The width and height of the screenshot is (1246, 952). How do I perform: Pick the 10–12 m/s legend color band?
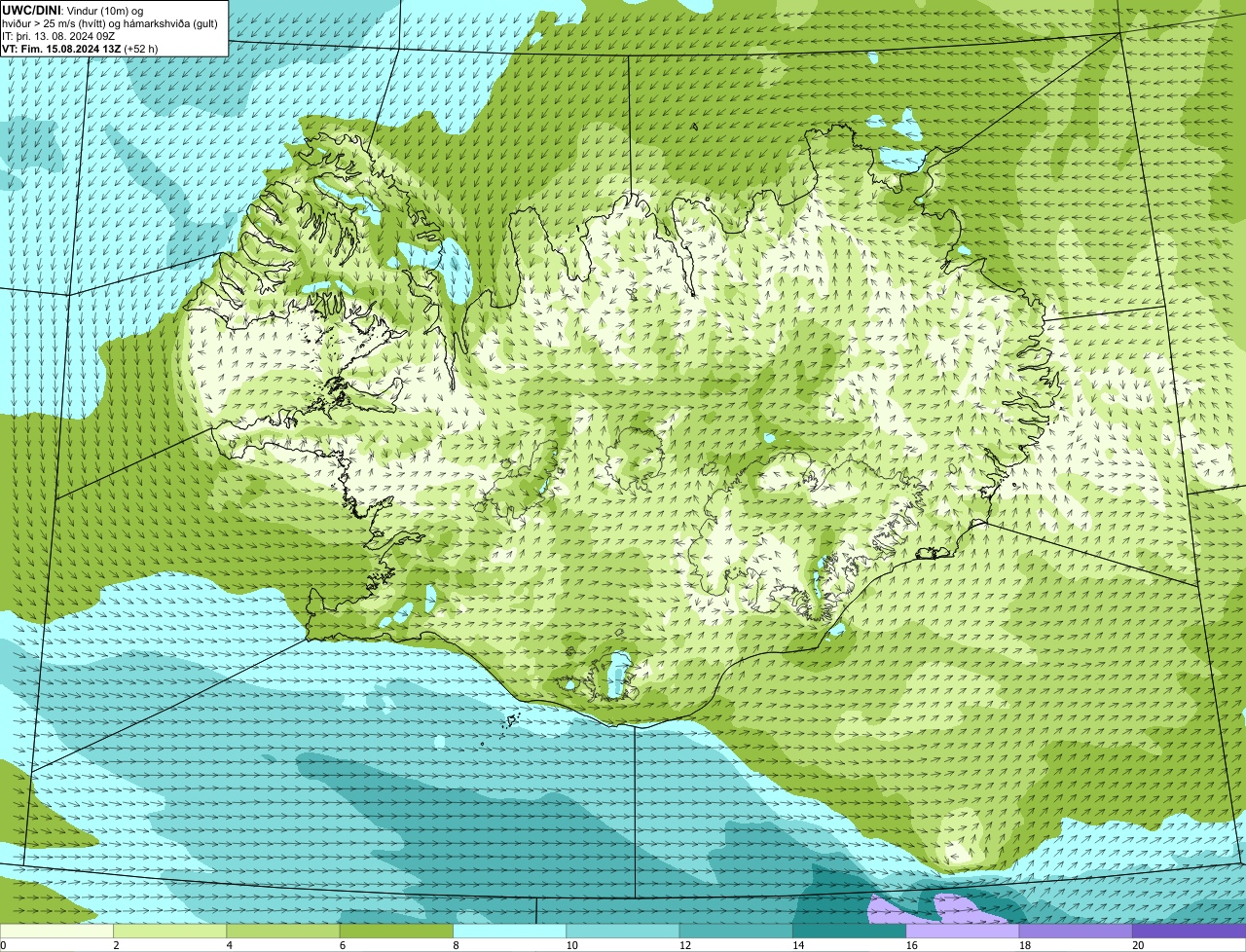623,931
